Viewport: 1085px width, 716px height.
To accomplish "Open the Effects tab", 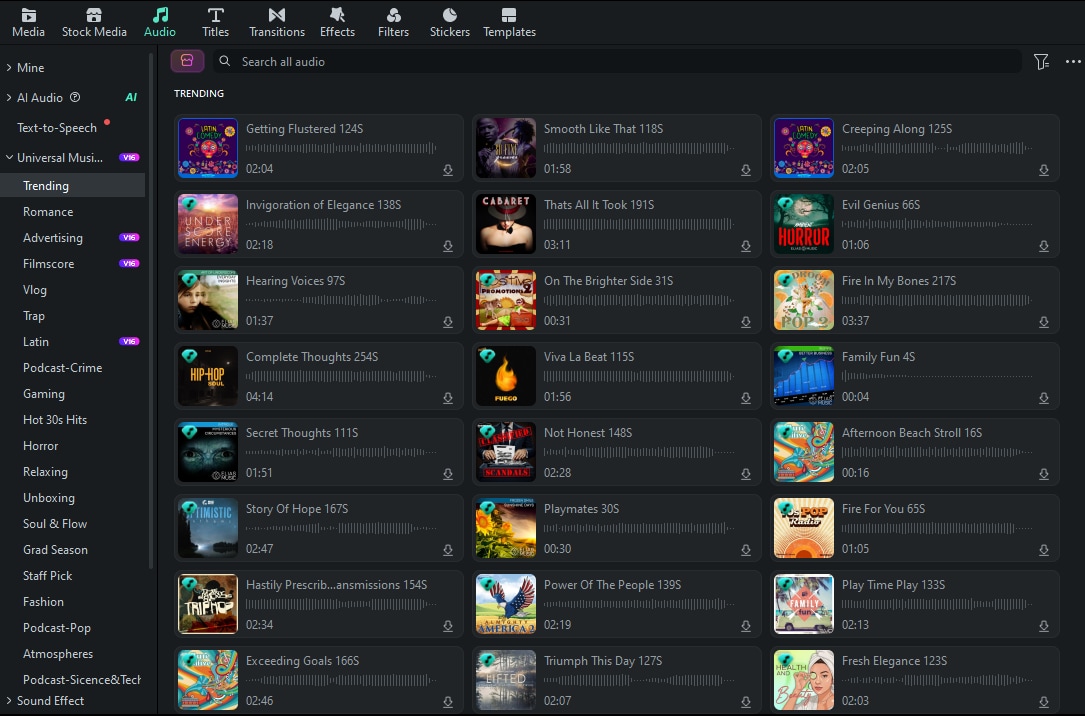I will 337,23.
